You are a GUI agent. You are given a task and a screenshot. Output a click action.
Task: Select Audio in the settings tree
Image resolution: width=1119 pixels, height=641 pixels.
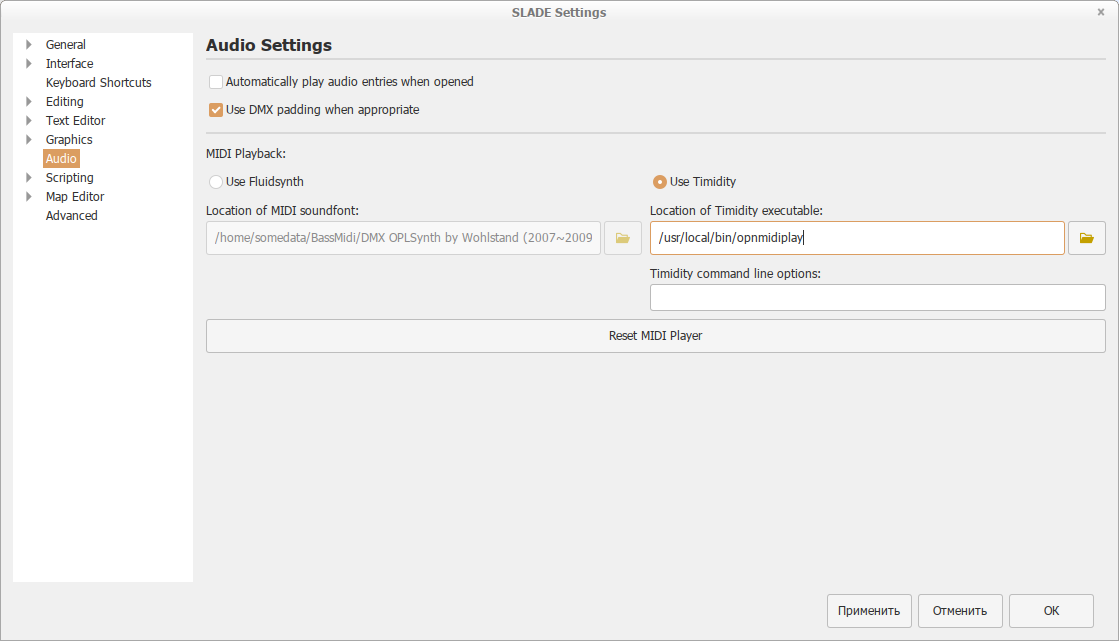61,159
